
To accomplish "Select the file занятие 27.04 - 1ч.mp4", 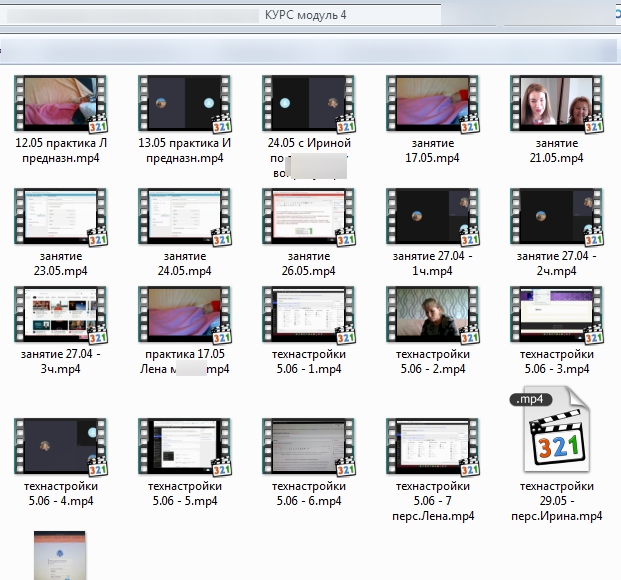I will pos(432,217).
